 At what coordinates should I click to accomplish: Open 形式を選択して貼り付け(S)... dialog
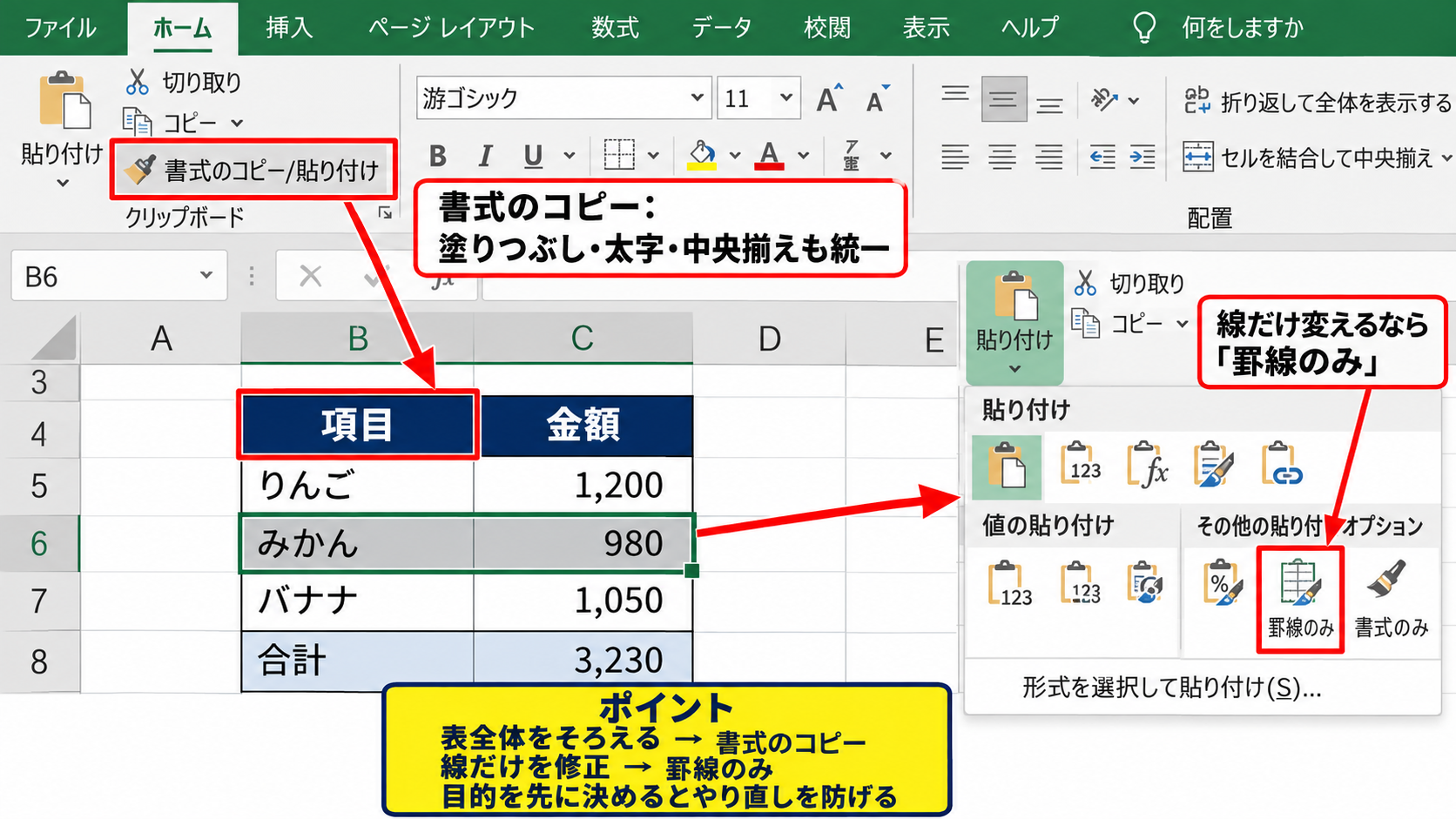click(1171, 688)
